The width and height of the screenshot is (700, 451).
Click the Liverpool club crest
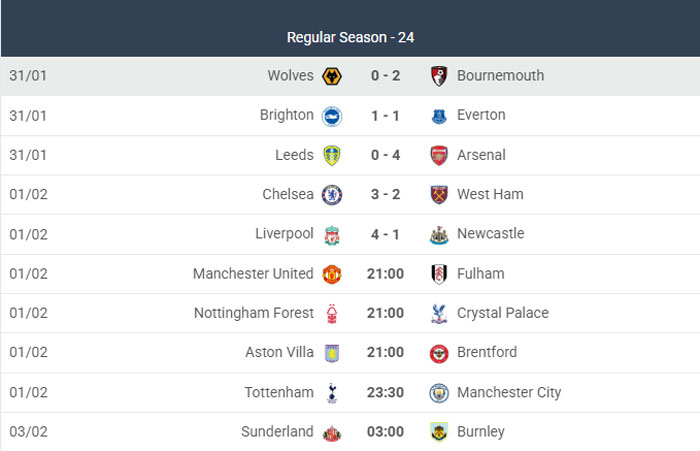click(332, 234)
